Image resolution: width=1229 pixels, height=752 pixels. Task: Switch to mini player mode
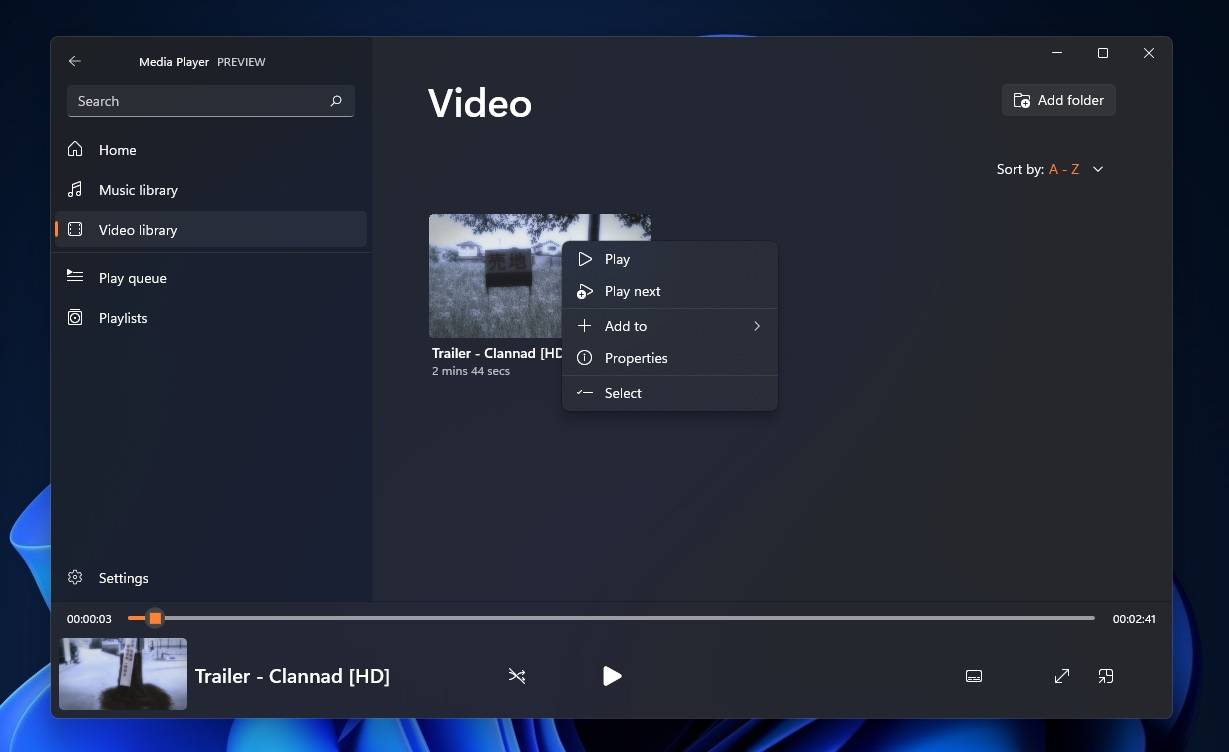1105,676
